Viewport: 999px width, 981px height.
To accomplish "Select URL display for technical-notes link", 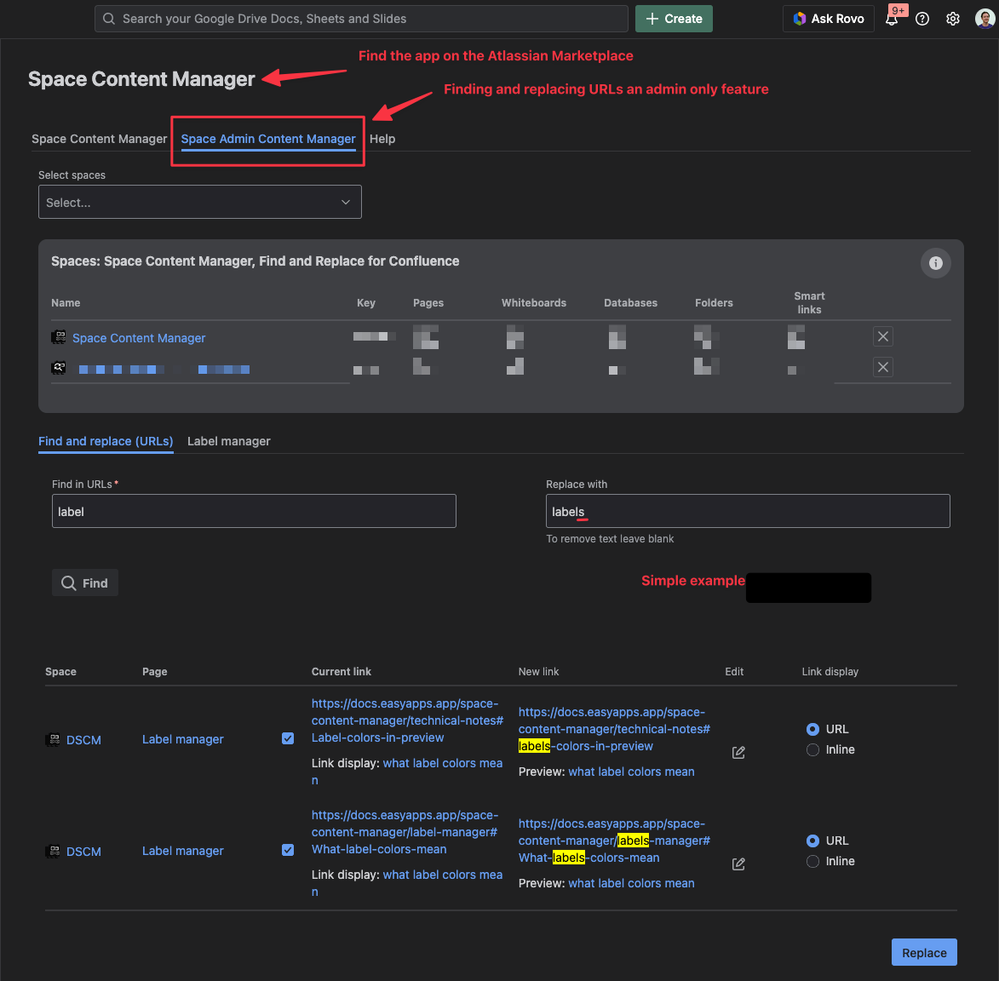I will [x=812, y=729].
